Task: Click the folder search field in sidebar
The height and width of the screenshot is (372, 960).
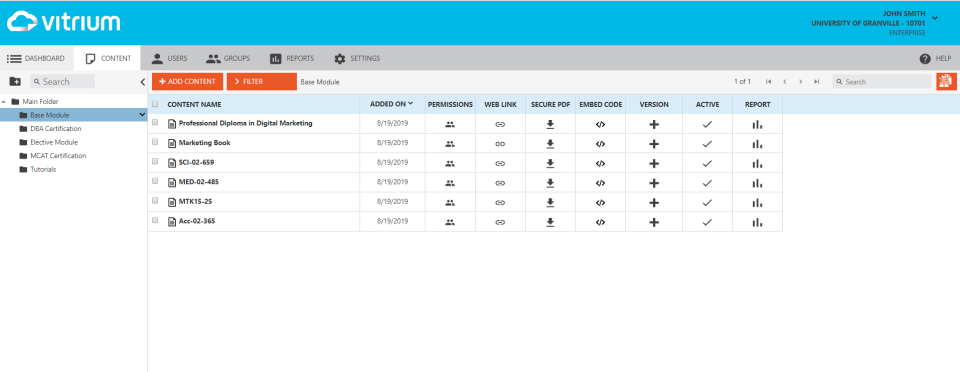Action: (62, 81)
